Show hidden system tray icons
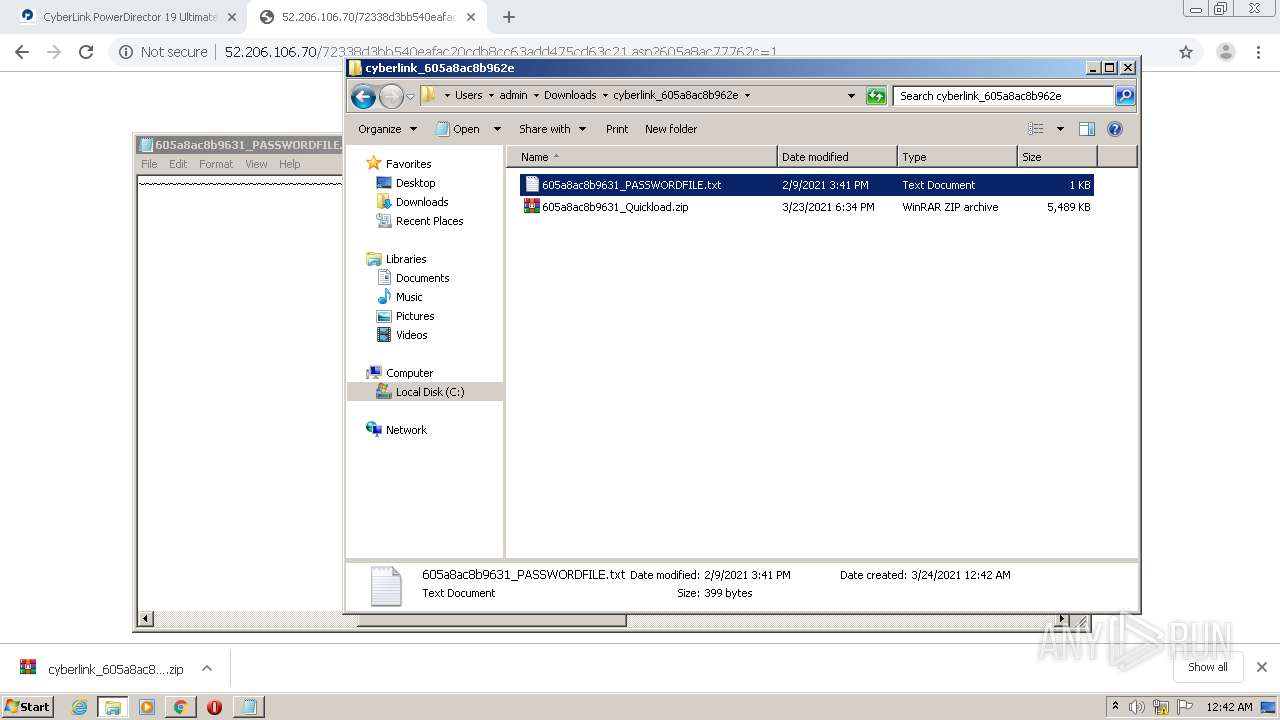 coord(1115,707)
